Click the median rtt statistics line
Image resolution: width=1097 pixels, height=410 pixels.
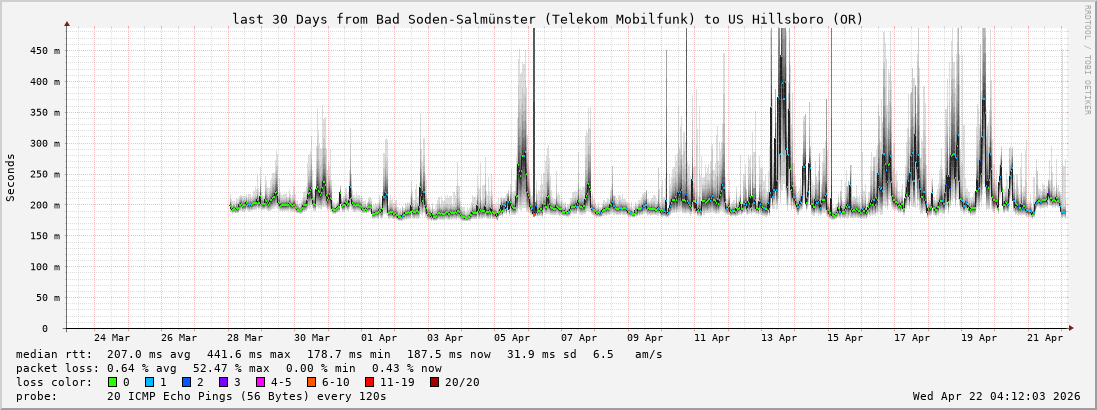point(340,354)
